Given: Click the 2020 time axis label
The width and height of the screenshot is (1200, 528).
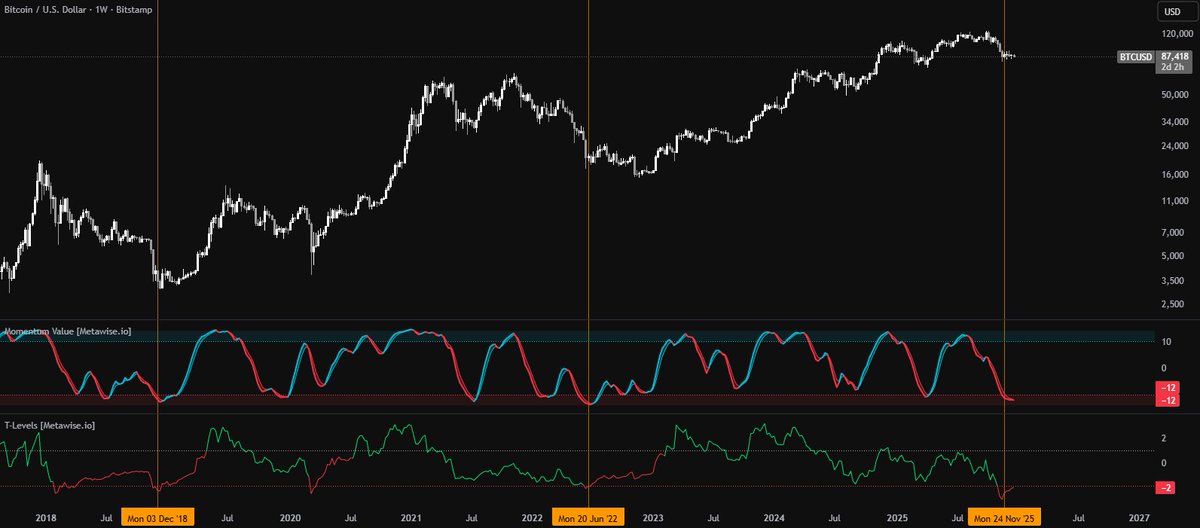Looking at the screenshot, I should click(x=290, y=518).
